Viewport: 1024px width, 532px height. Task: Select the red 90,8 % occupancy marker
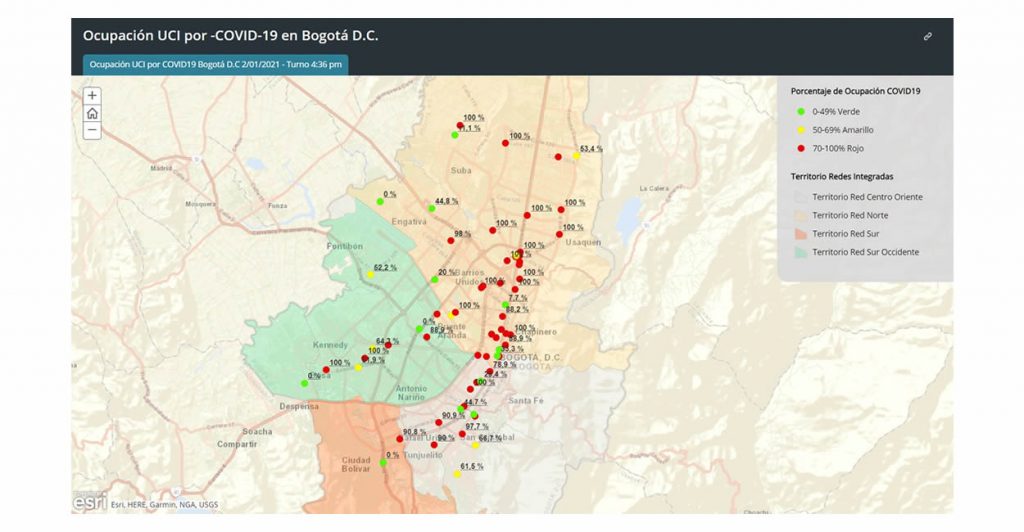pos(400,440)
